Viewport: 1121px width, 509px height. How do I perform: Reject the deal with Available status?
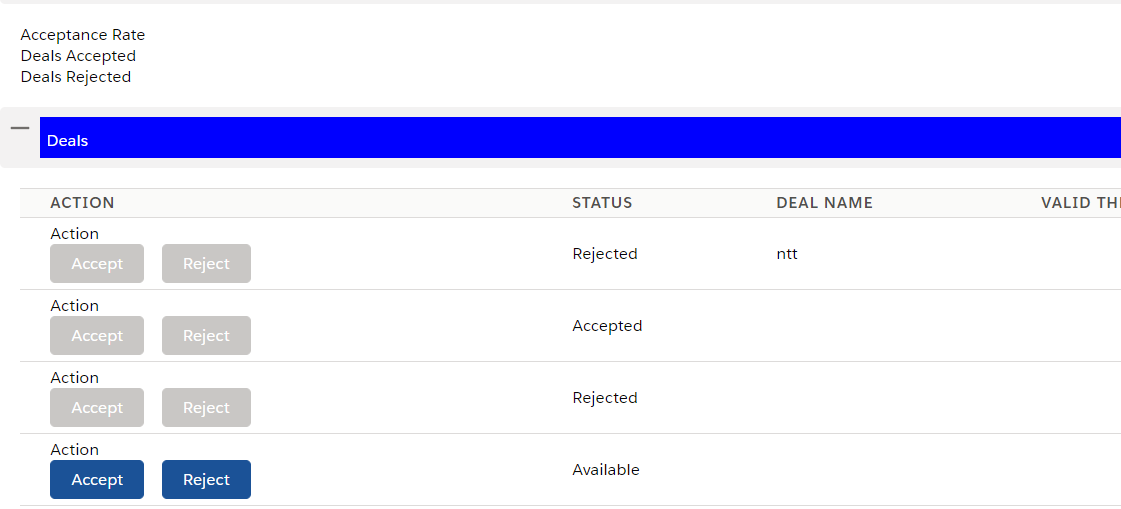[x=206, y=480]
